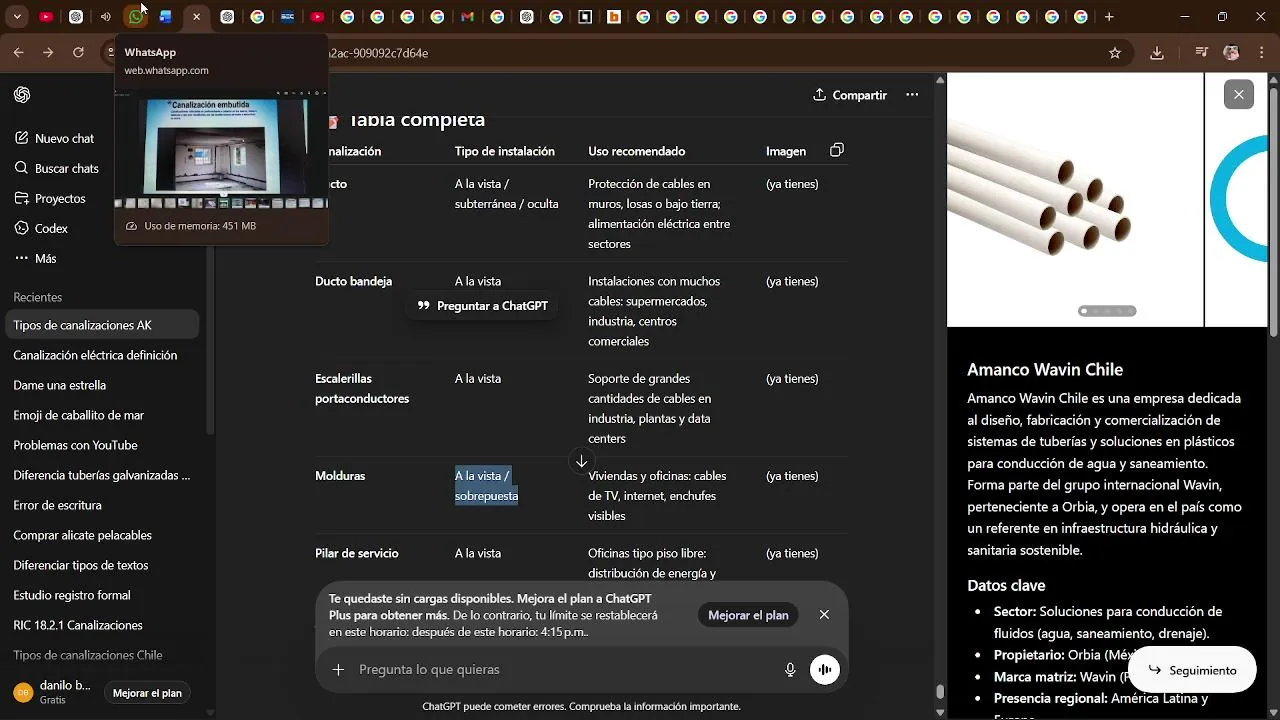Open chat Comprar alicate pelacables

pos(103,535)
